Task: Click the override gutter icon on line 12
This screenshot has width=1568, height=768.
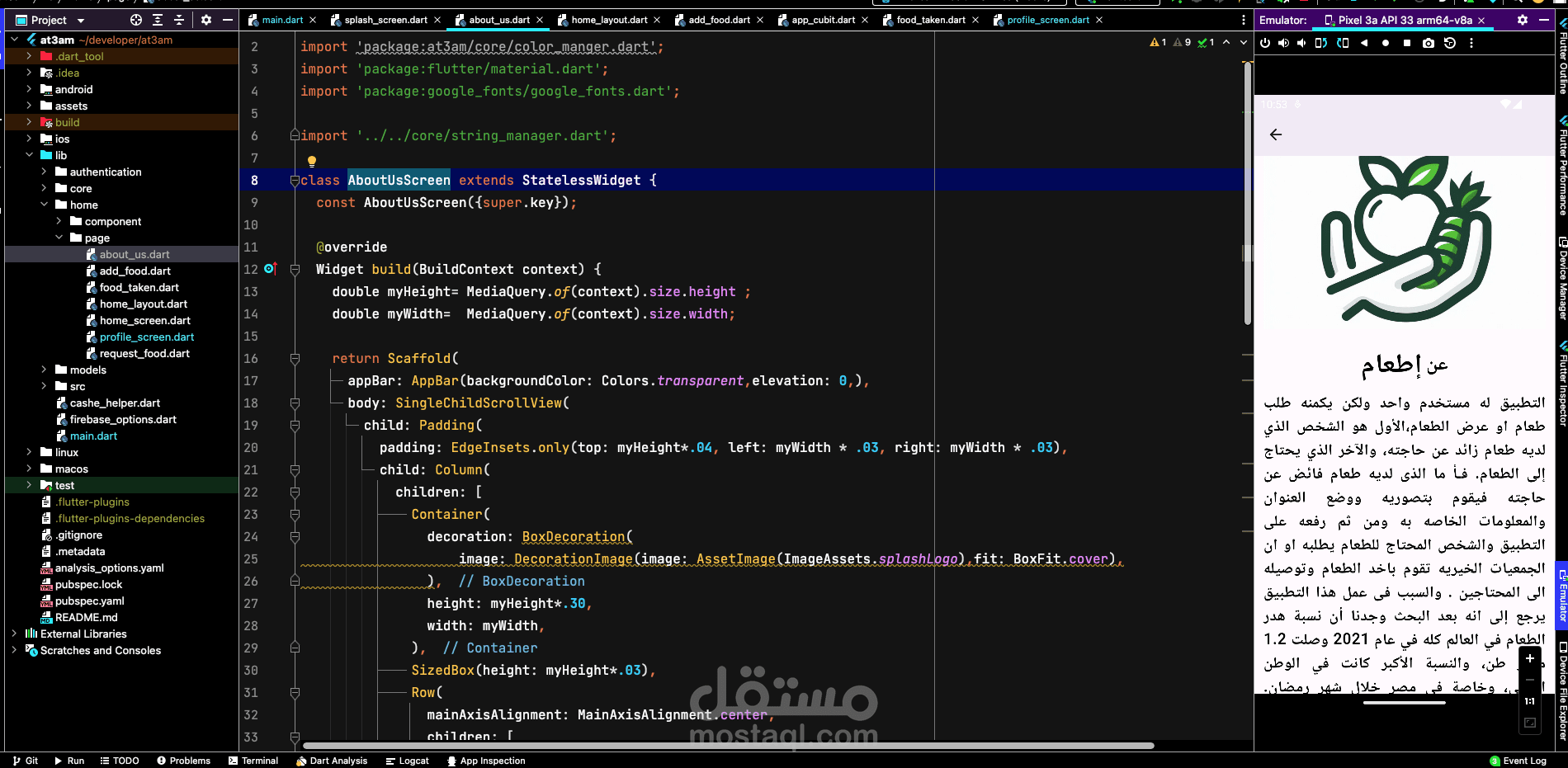Action: click(x=271, y=269)
